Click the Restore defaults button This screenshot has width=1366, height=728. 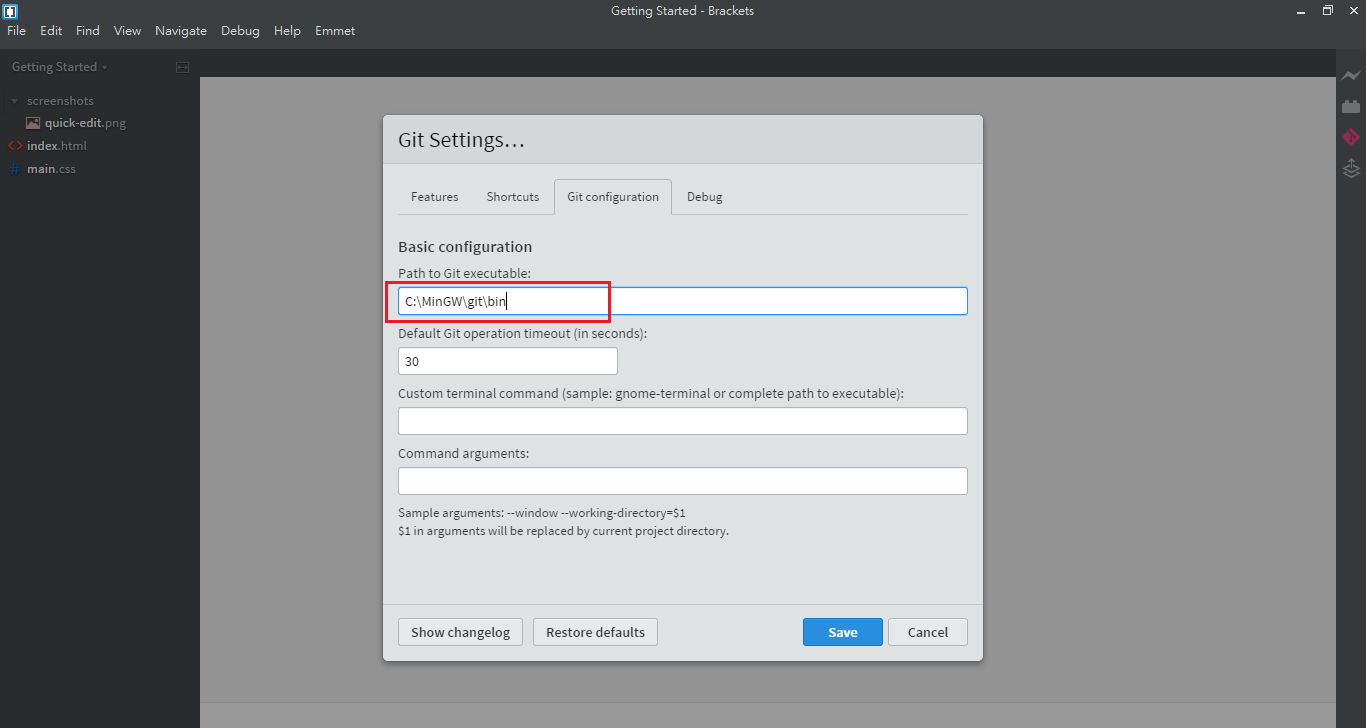click(595, 632)
